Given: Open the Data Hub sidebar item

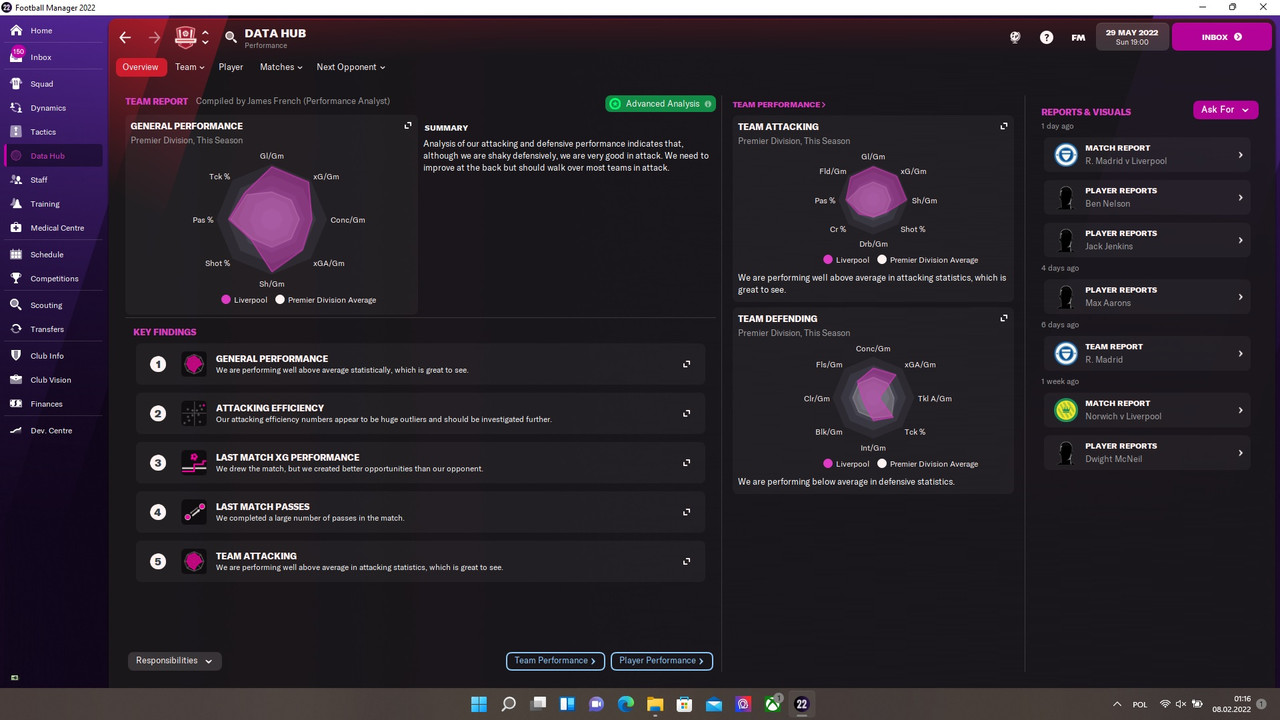Looking at the screenshot, I should (x=54, y=156).
